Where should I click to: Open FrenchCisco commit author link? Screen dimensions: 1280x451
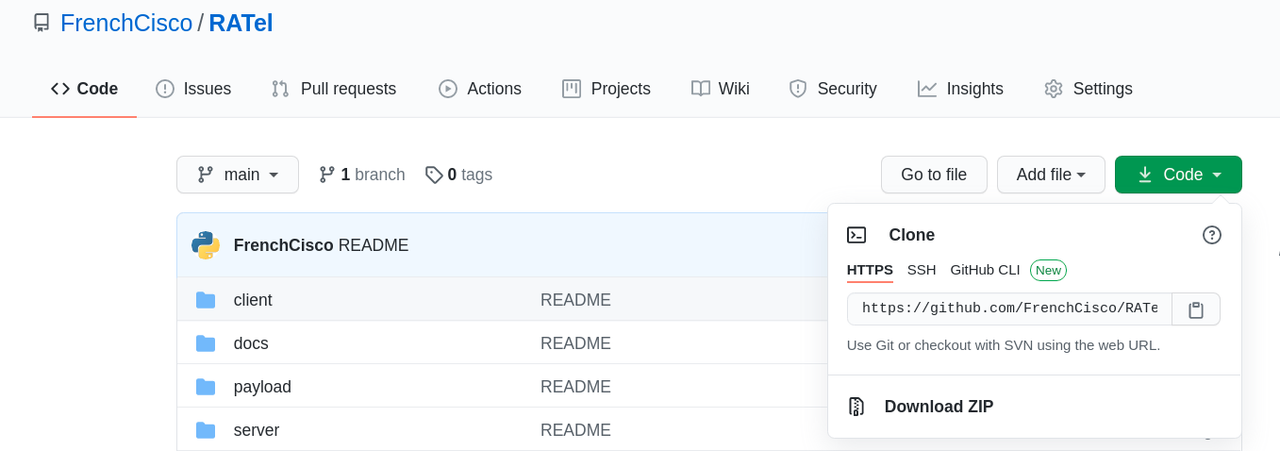point(284,245)
